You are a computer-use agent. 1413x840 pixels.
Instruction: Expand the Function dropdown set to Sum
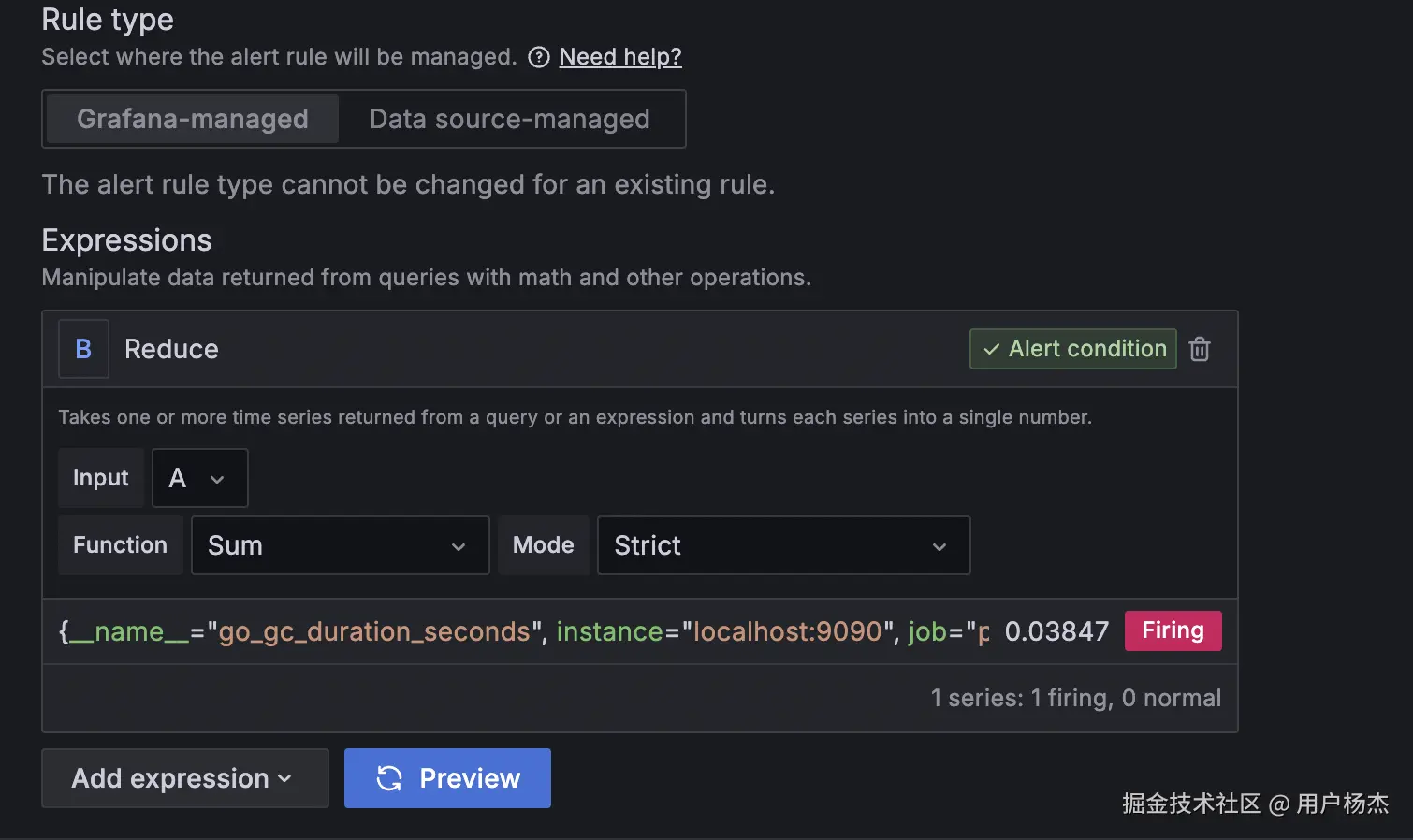(x=340, y=545)
